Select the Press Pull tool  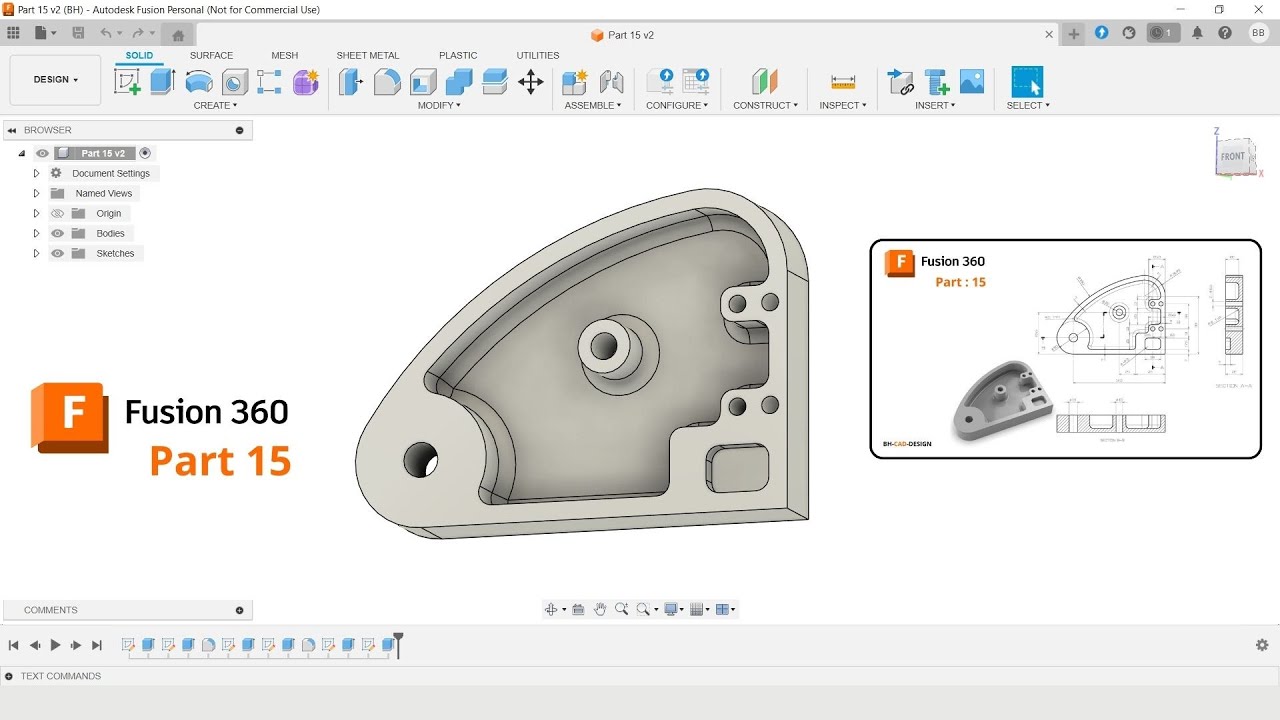point(350,82)
